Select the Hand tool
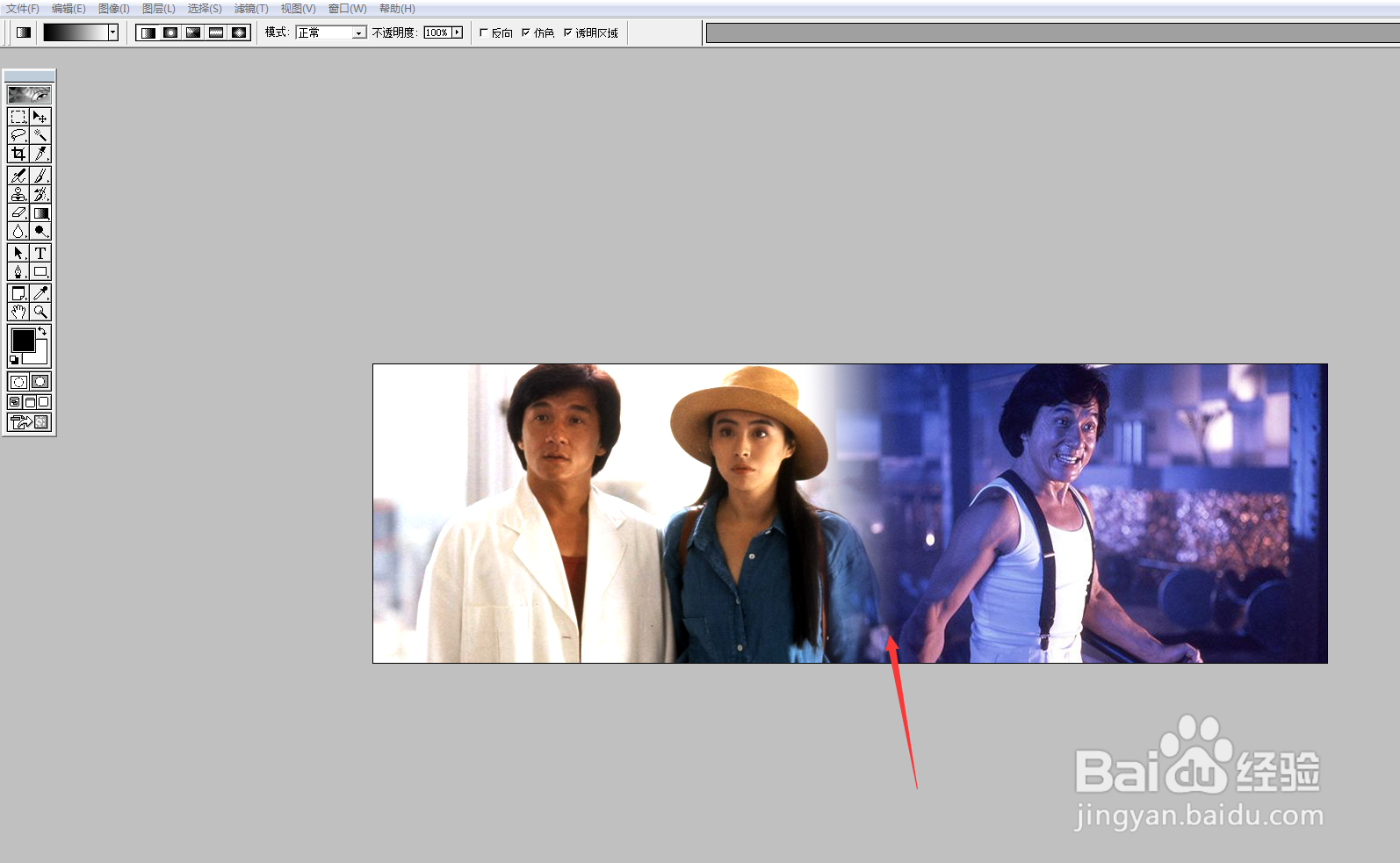The height and width of the screenshot is (863, 1400). (x=18, y=312)
